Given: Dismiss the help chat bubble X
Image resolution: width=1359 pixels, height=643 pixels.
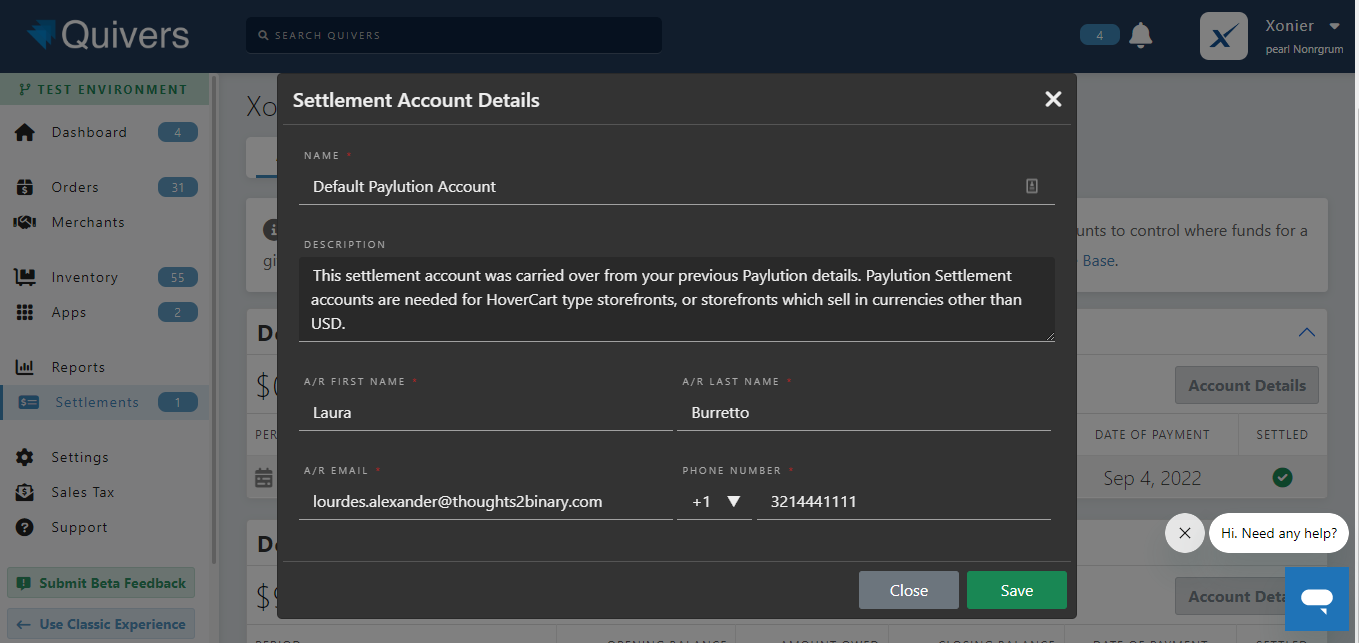Looking at the screenshot, I should 1185,533.
